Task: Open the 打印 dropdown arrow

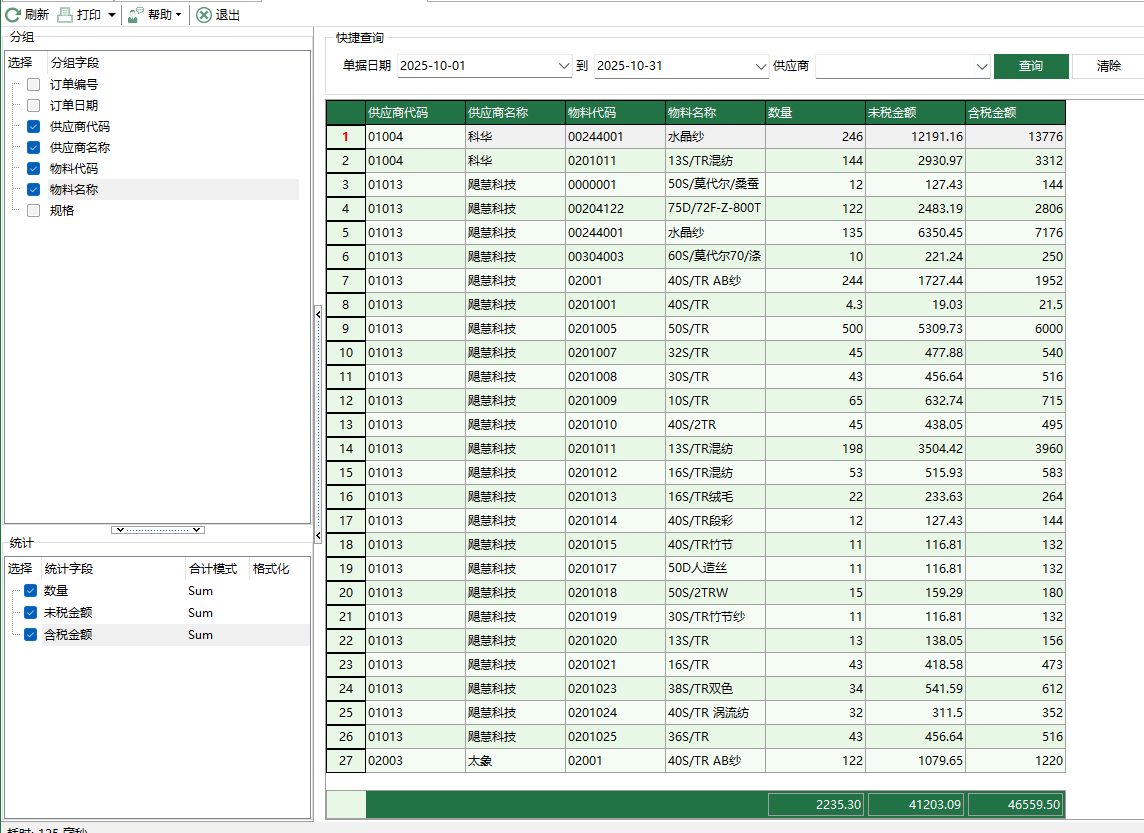Action: pos(112,15)
